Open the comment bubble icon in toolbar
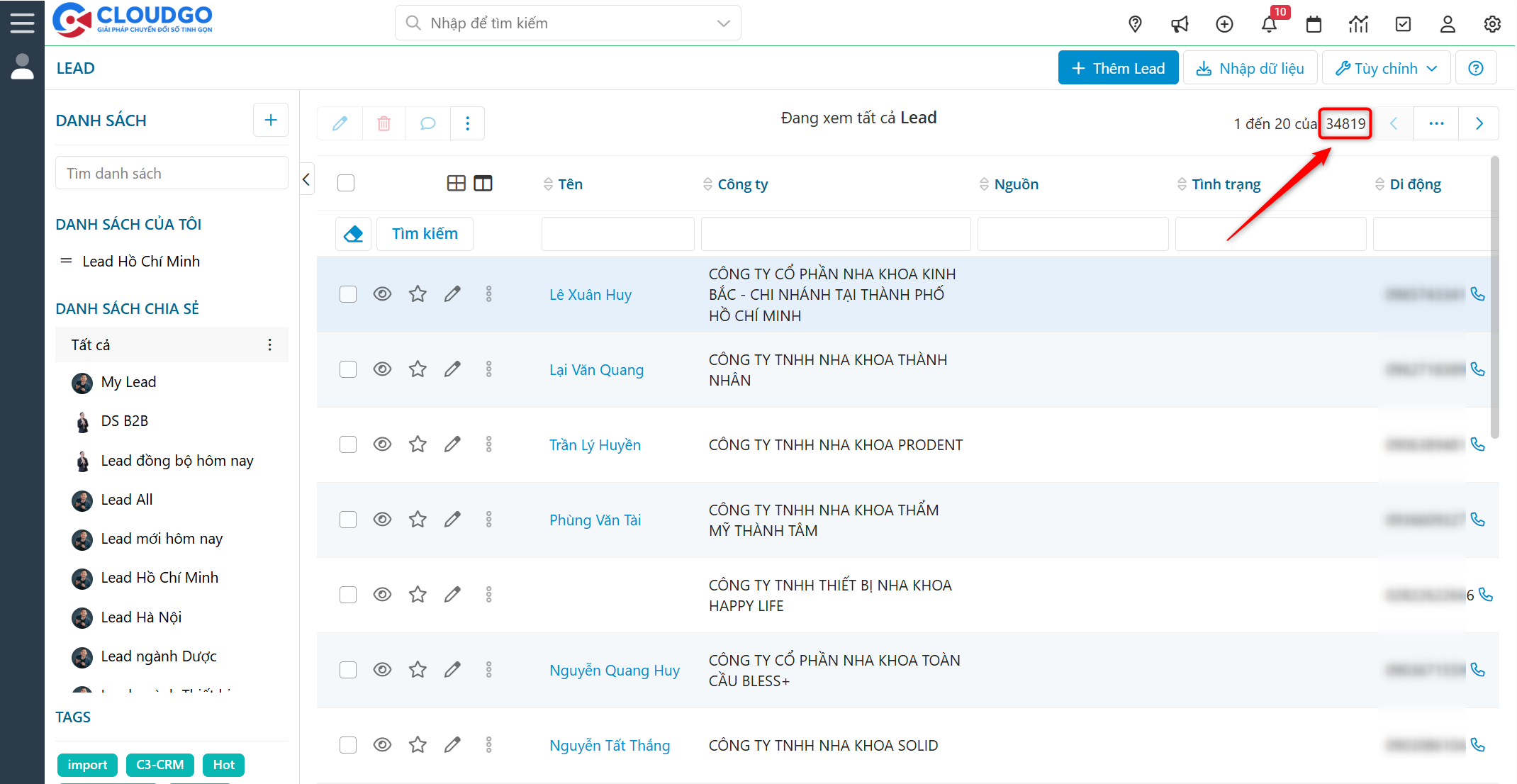This screenshot has width=1517, height=784. point(427,123)
